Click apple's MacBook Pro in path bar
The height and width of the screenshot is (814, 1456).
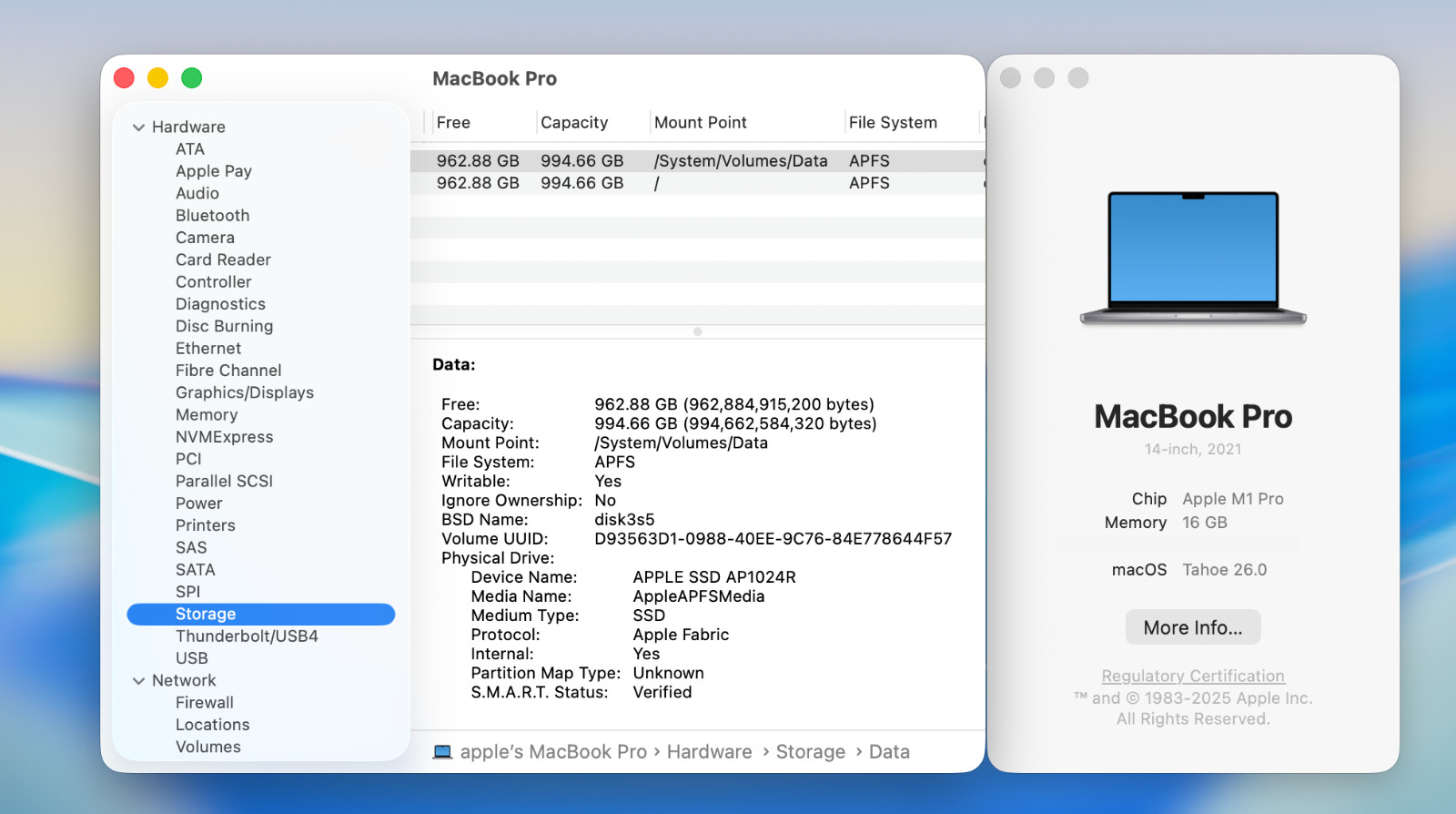553,752
